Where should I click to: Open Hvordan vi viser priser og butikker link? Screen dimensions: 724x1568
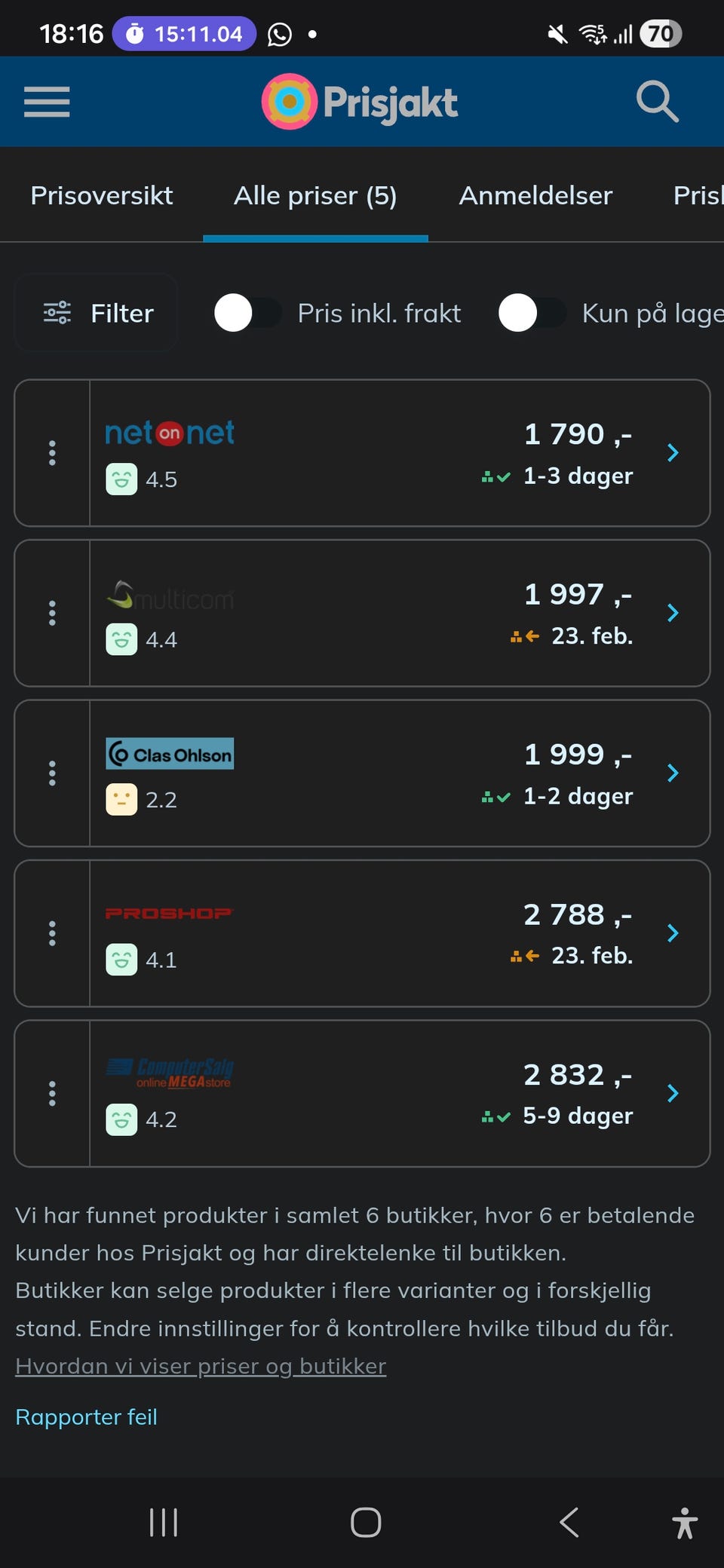point(201,1366)
